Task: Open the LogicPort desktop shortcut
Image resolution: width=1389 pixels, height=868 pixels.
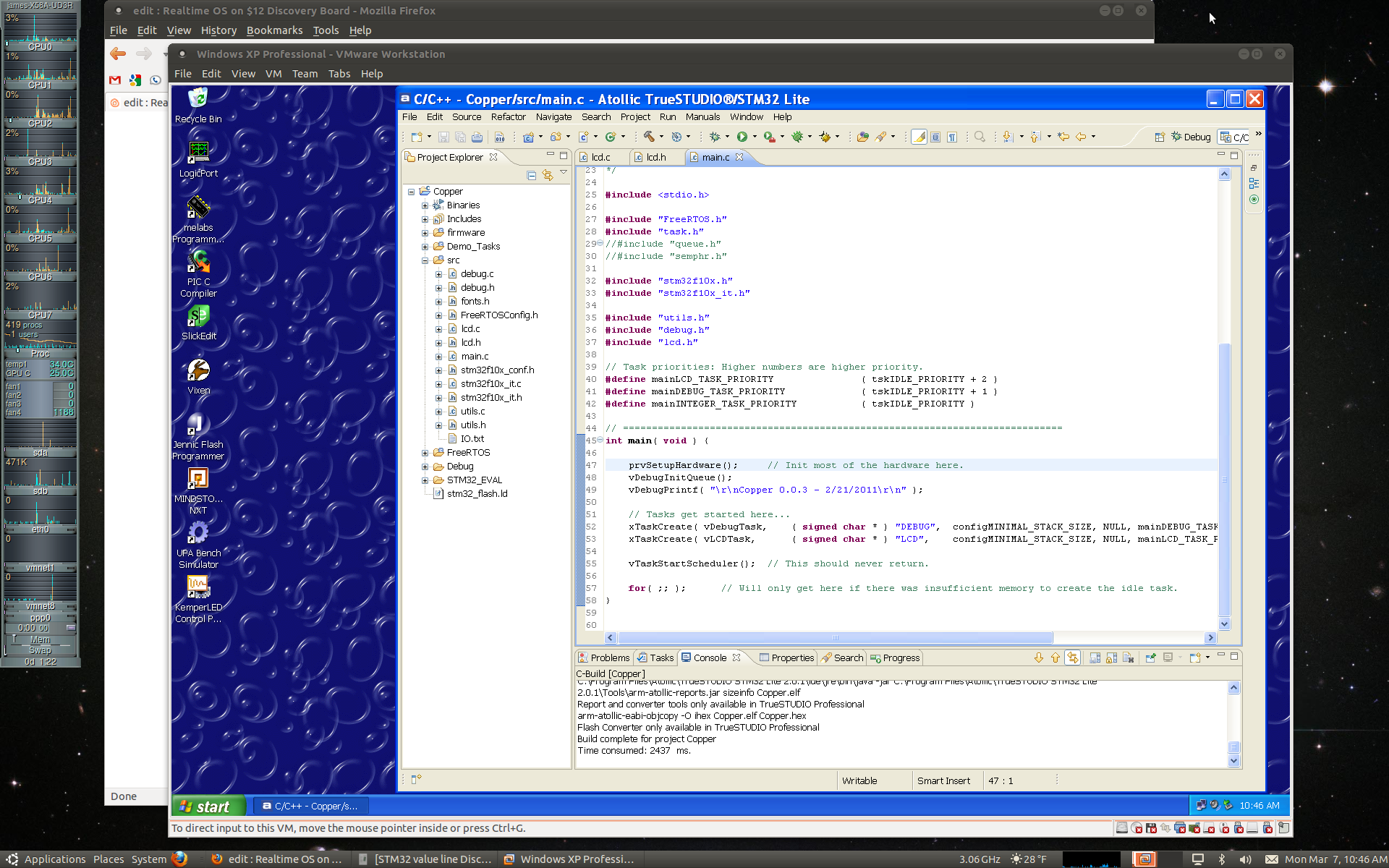Action: [198, 159]
